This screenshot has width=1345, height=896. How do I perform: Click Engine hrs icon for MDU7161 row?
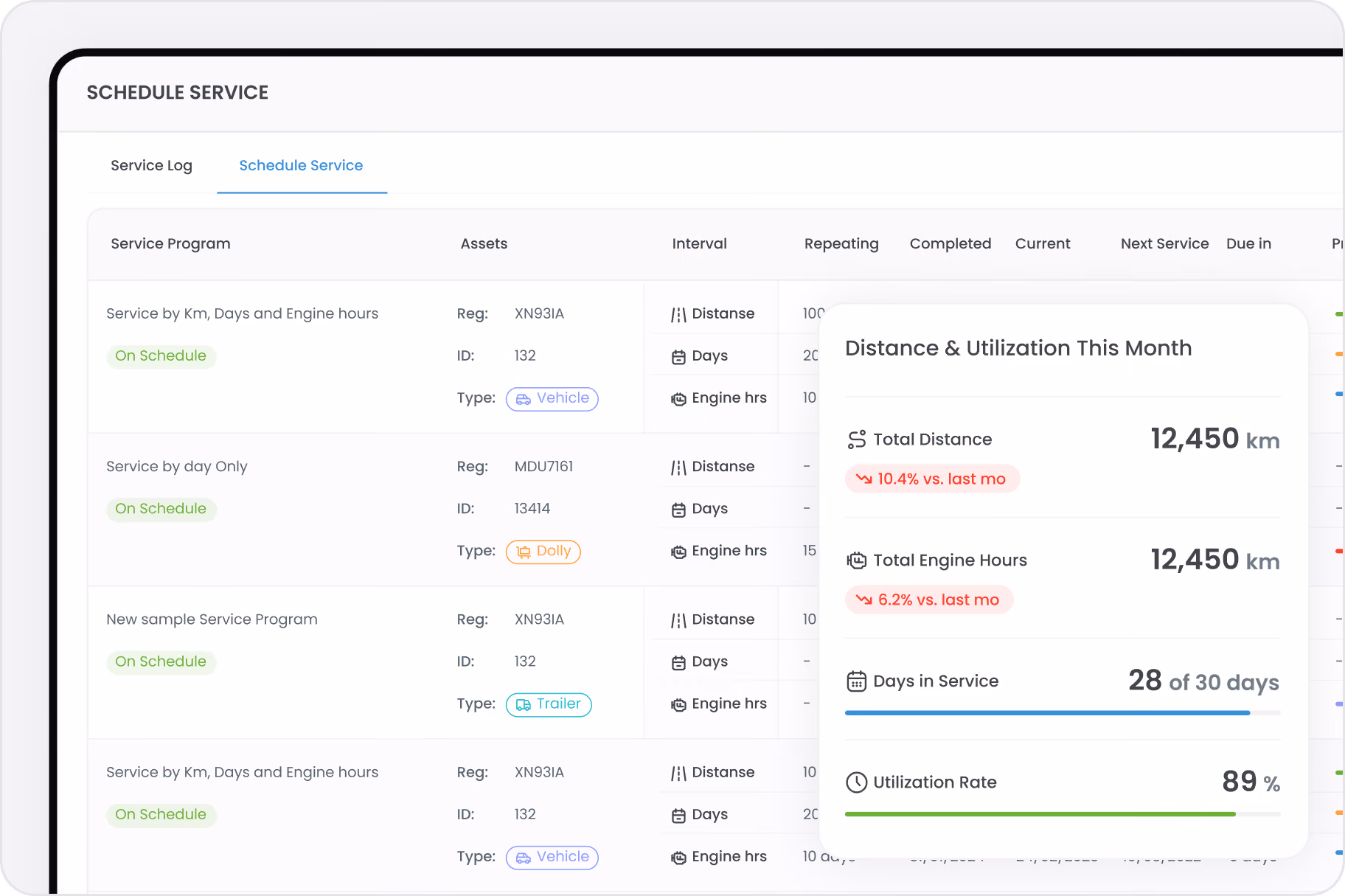pyautogui.click(x=678, y=552)
